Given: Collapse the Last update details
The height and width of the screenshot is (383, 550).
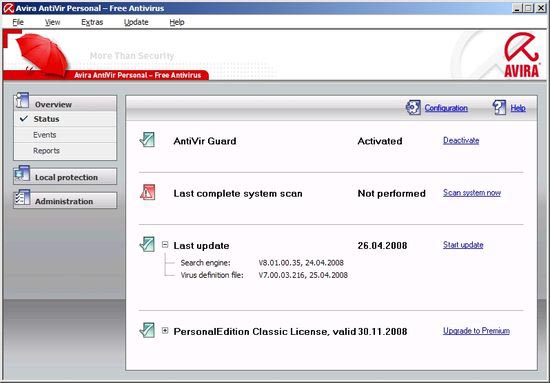Looking at the screenshot, I should (165, 244).
